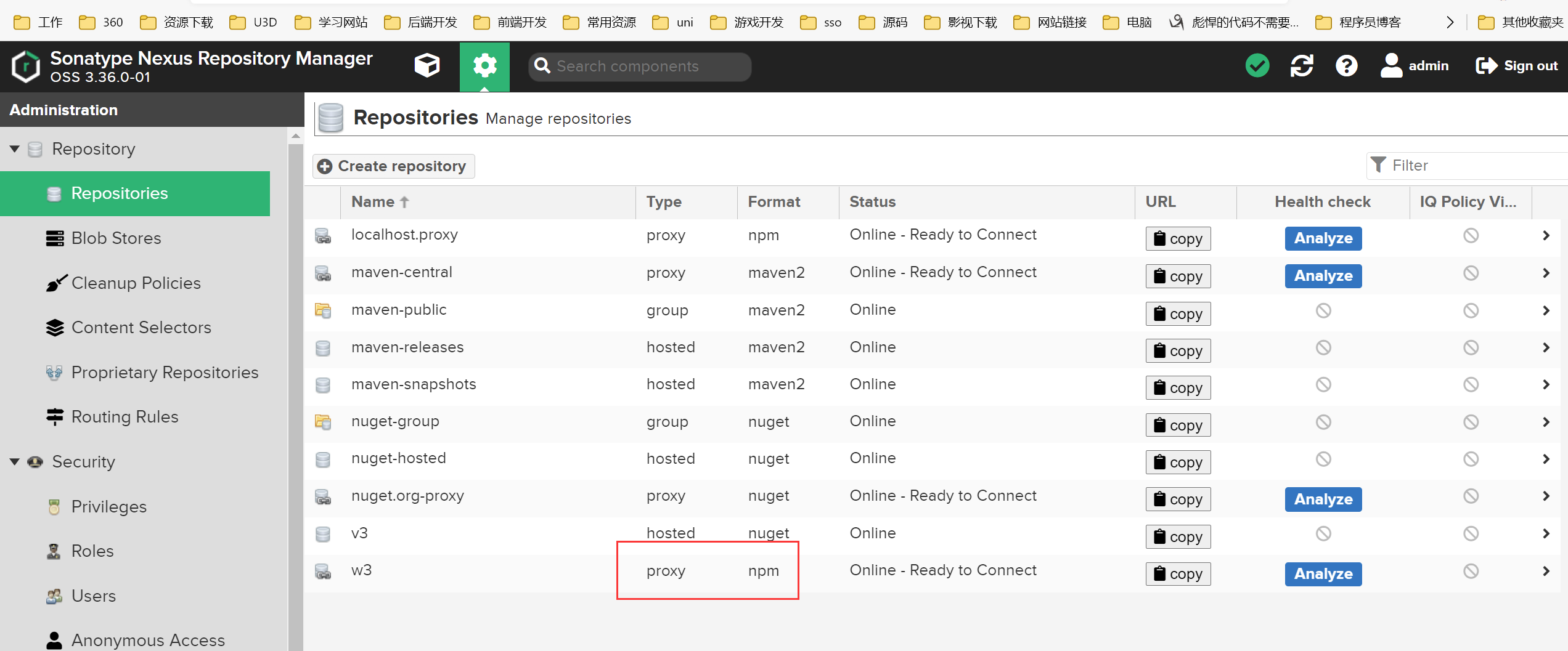
Task: Open Blob Stores in sidebar
Action: (116, 238)
